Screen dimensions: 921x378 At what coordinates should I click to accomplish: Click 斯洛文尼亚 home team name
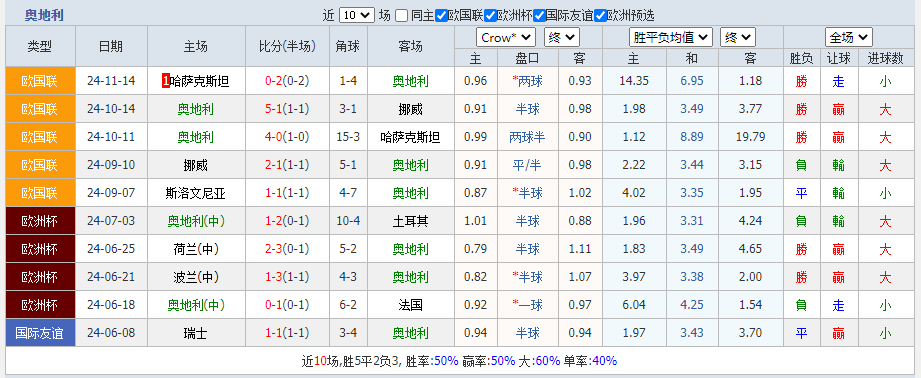[196, 193]
